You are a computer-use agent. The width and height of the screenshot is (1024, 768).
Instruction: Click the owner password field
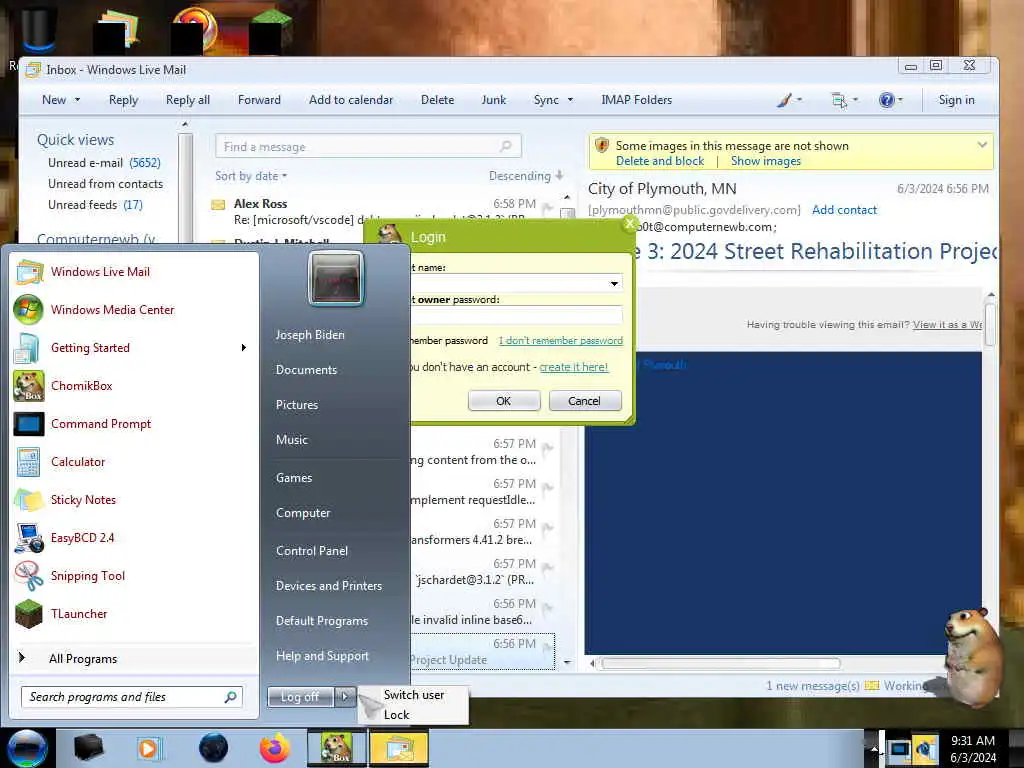pyautogui.click(x=516, y=315)
